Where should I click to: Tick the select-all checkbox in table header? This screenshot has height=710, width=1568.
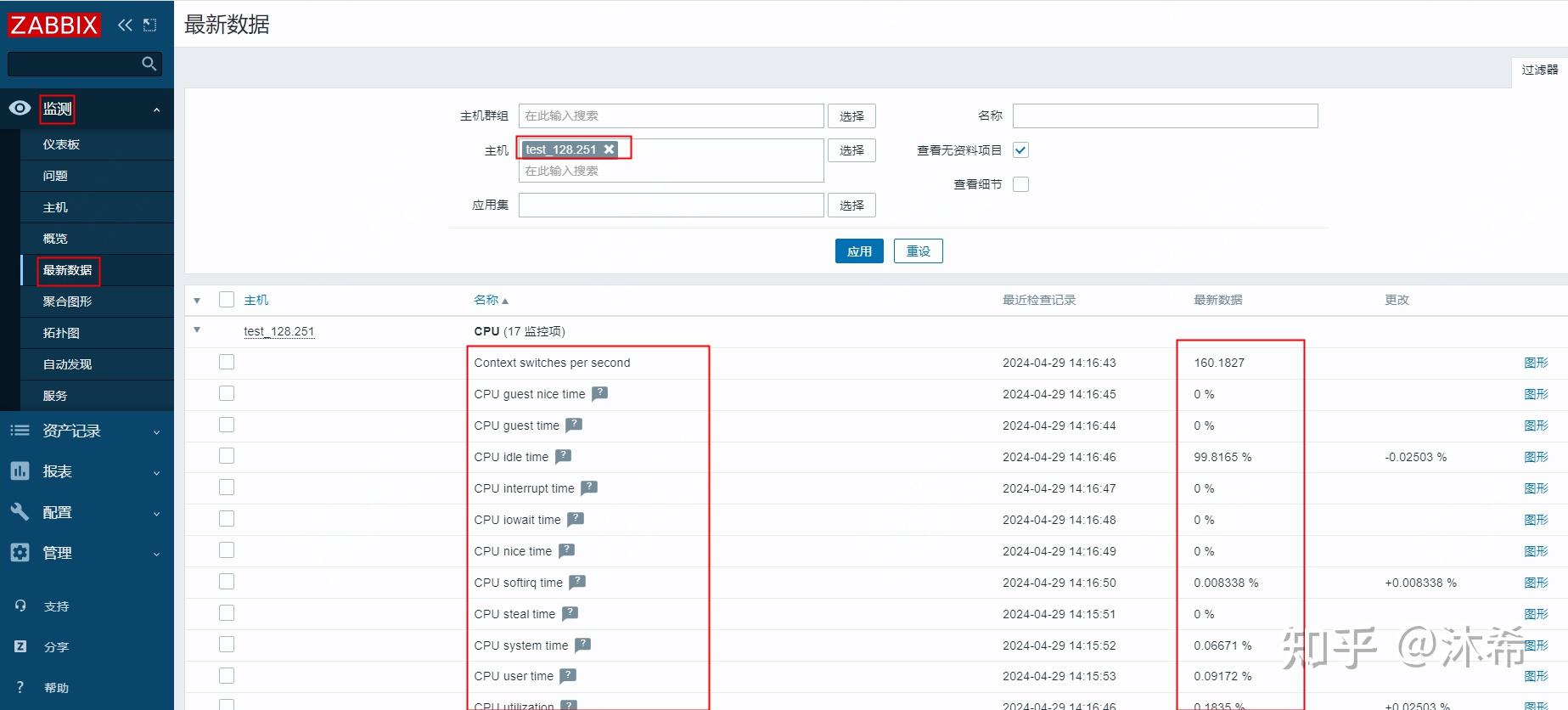click(227, 299)
